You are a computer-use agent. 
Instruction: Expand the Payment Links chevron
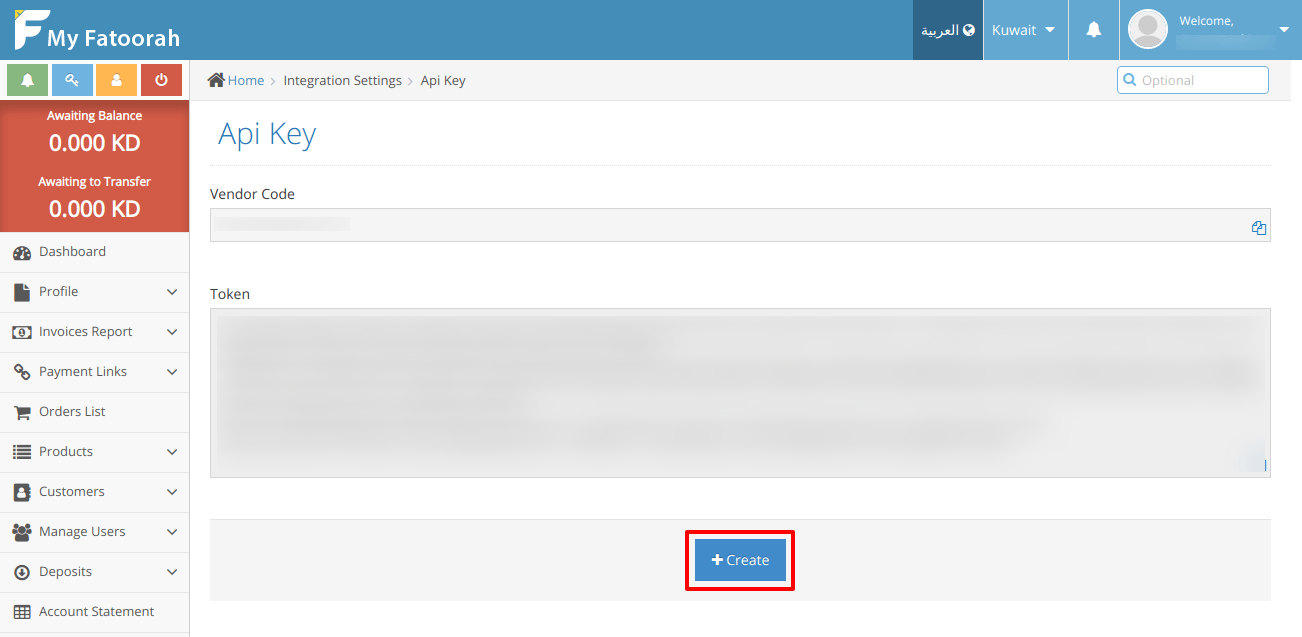172,372
